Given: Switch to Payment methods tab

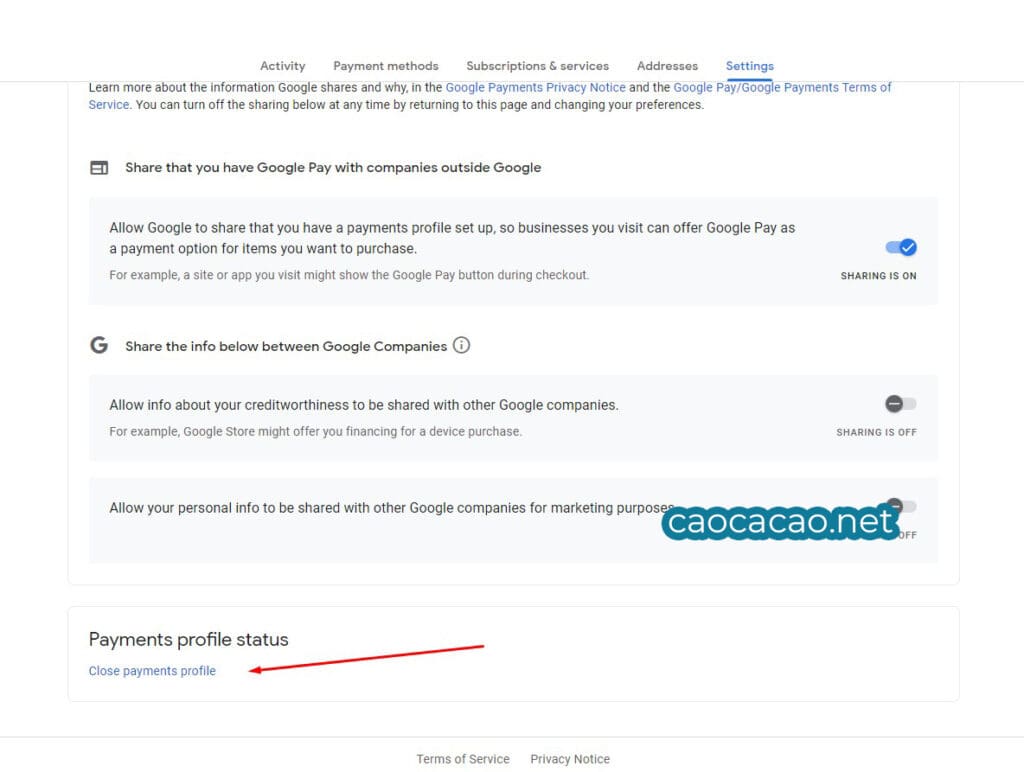Looking at the screenshot, I should point(385,66).
